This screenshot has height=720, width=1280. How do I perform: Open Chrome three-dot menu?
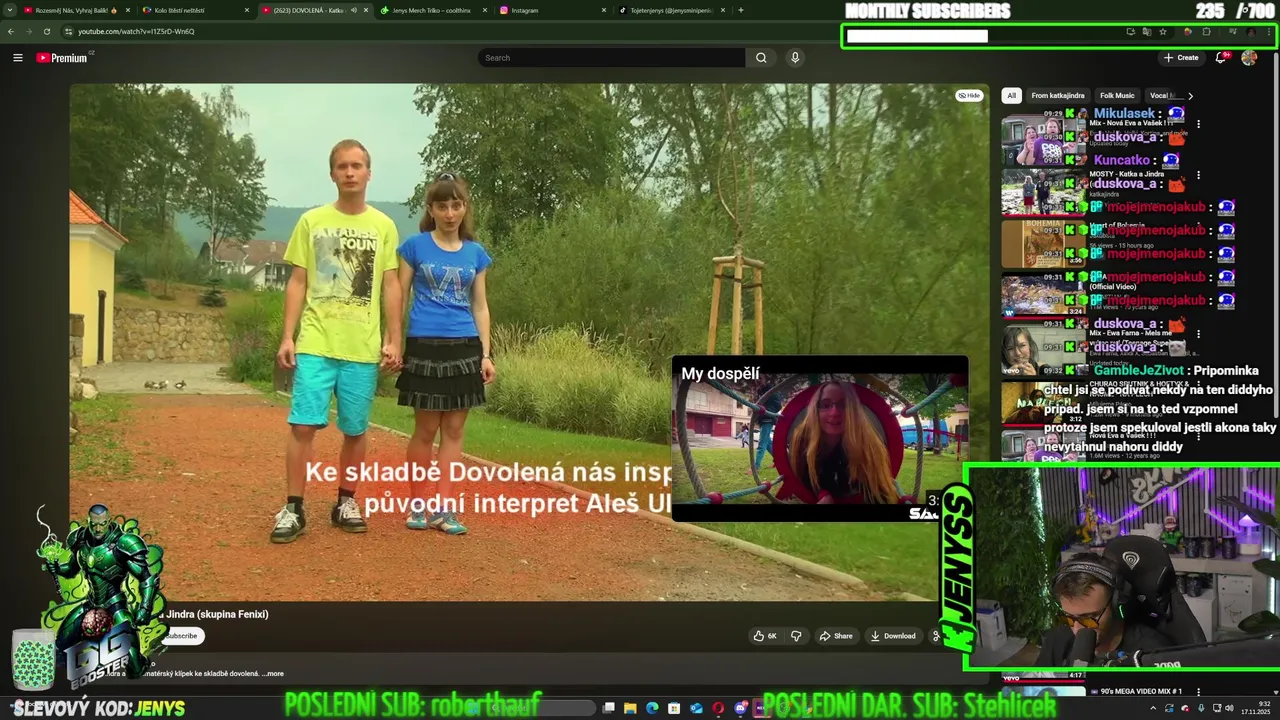(1269, 32)
